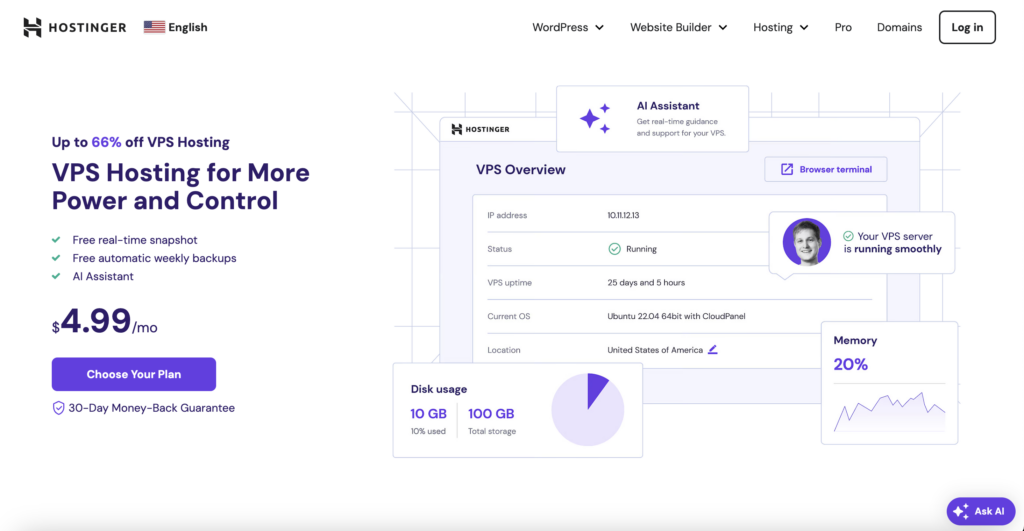1024x531 pixels.
Task: Click the AI Assistant sparkle icon
Action: pyautogui.click(x=595, y=119)
